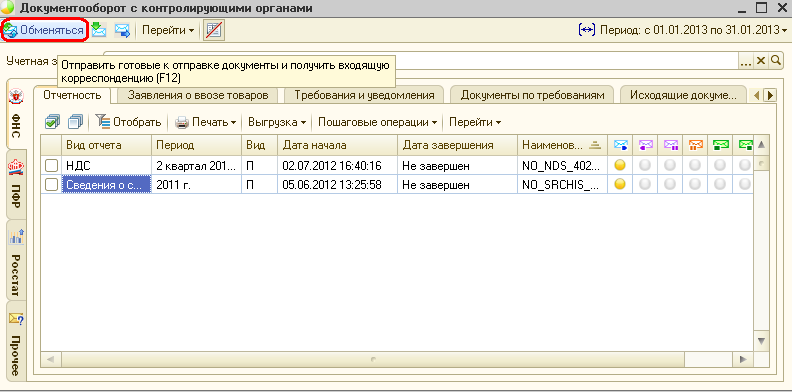Click the check-all checkboxes icon
The height and width of the screenshot is (392, 792).
click(x=52, y=122)
